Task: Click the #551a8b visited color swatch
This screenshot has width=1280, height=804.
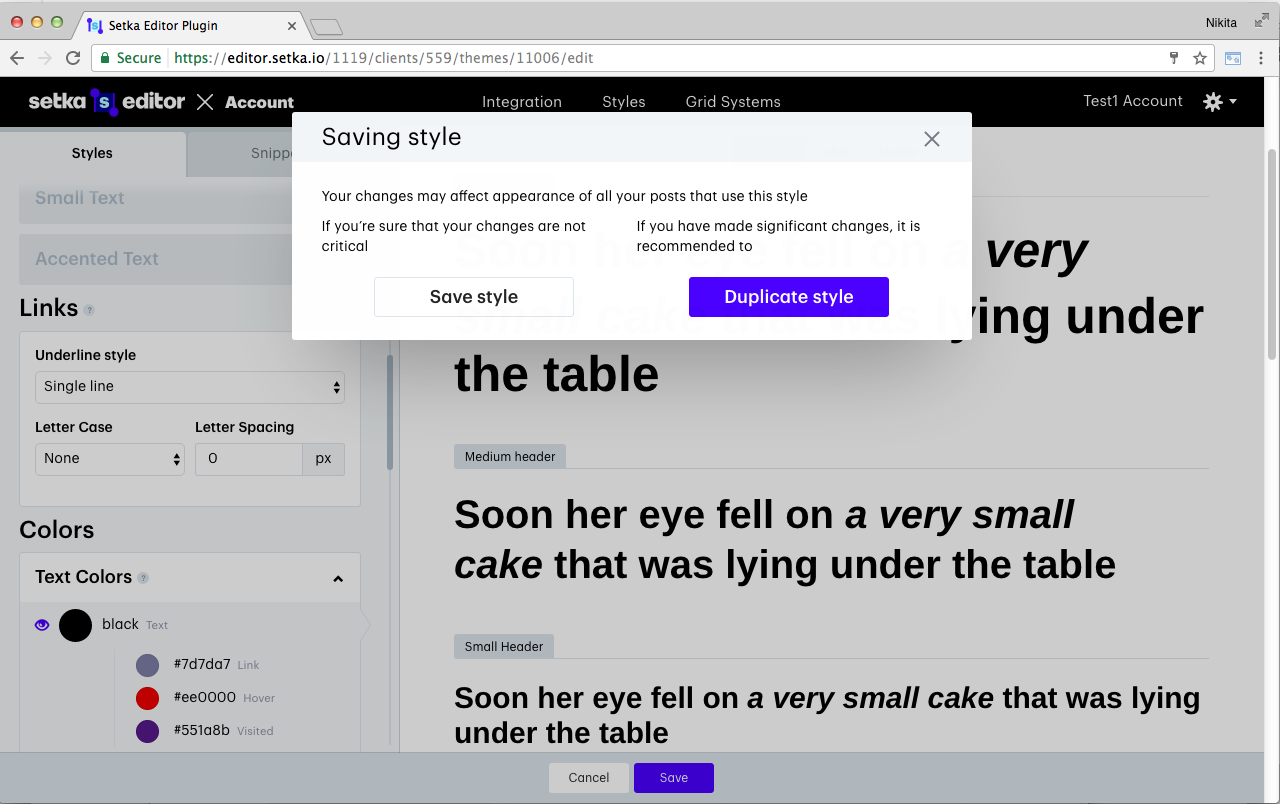Action: (148, 731)
